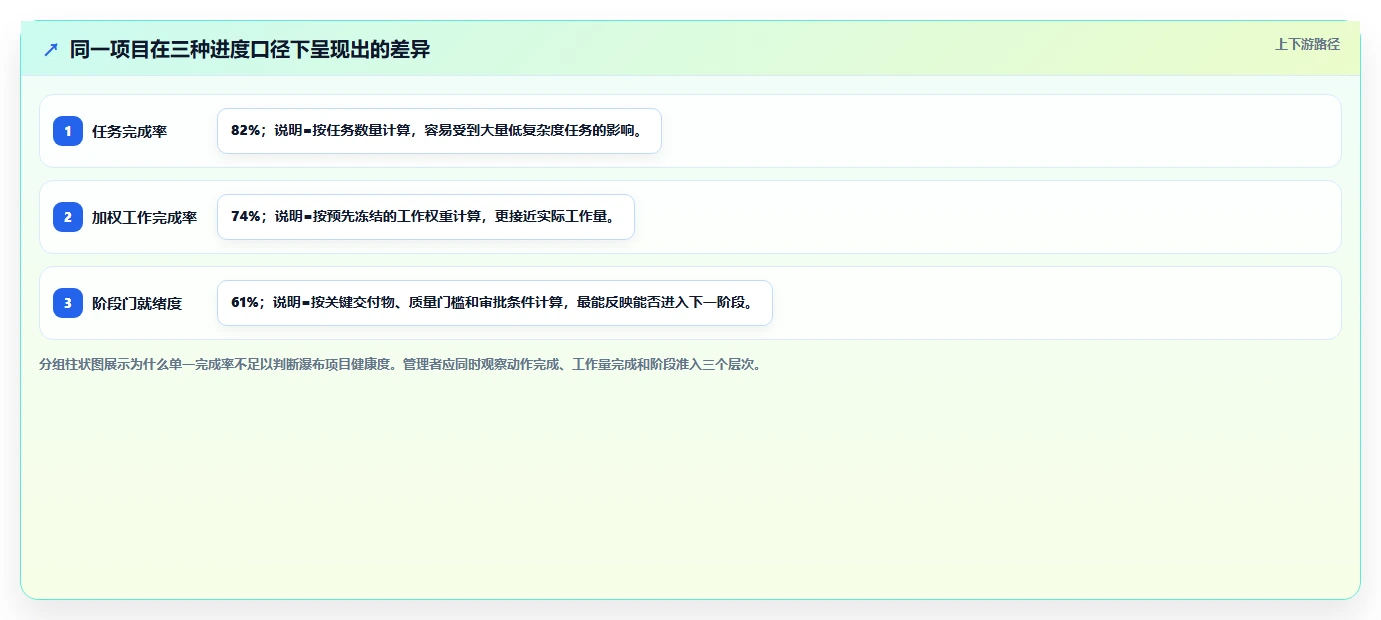Click the 上下游路径 label in the header
This screenshot has width=1381, height=620.
pyautogui.click(x=1307, y=44)
